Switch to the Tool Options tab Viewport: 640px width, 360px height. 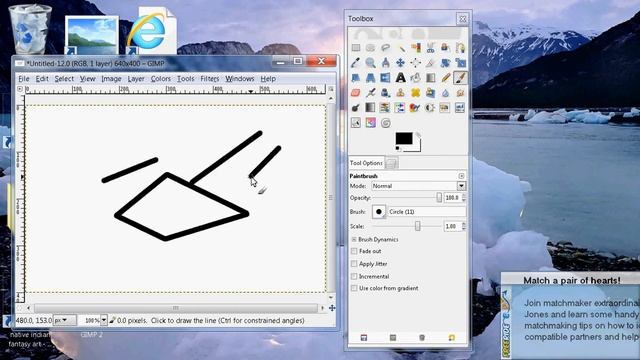pyautogui.click(x=366, y=163)
